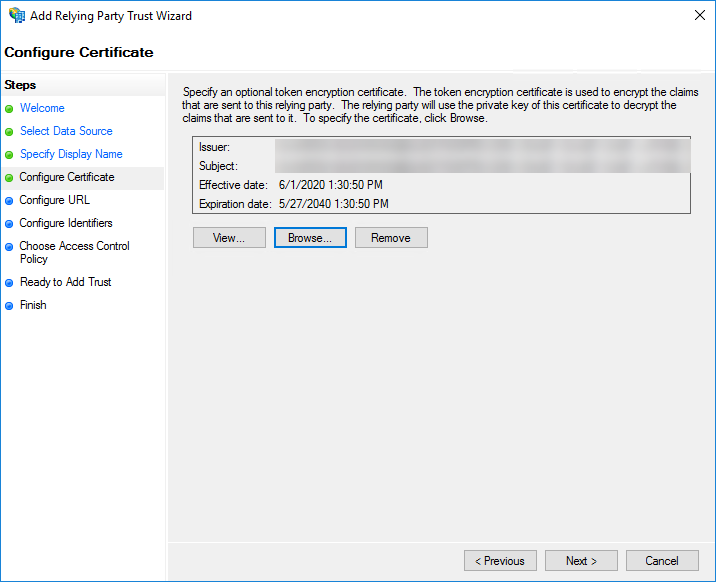Click the green bullet beside Specify Display Name
Viewport: 716px width, 582px height.
click(x=9, y=155)
